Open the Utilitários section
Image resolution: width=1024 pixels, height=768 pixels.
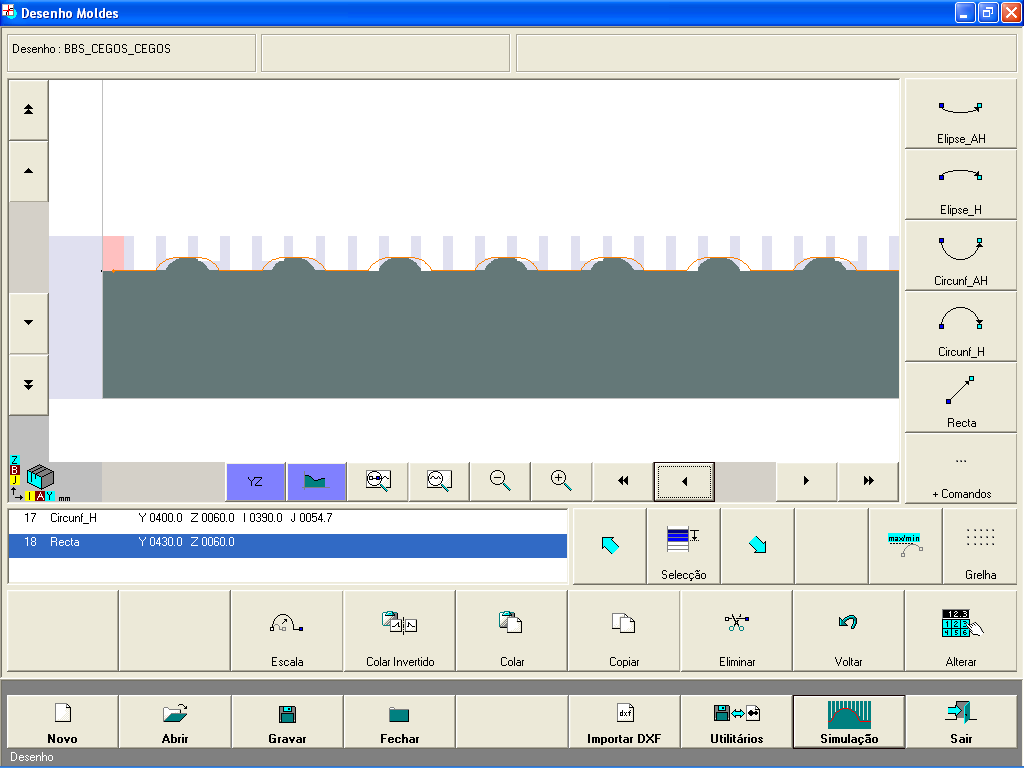click(737, 722)
